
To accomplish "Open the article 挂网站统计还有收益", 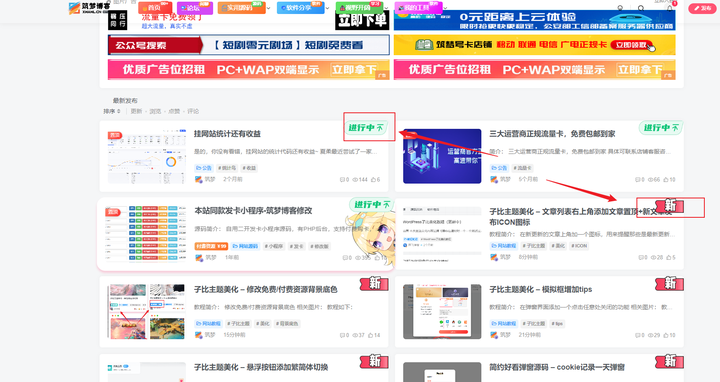I will 227,134.
